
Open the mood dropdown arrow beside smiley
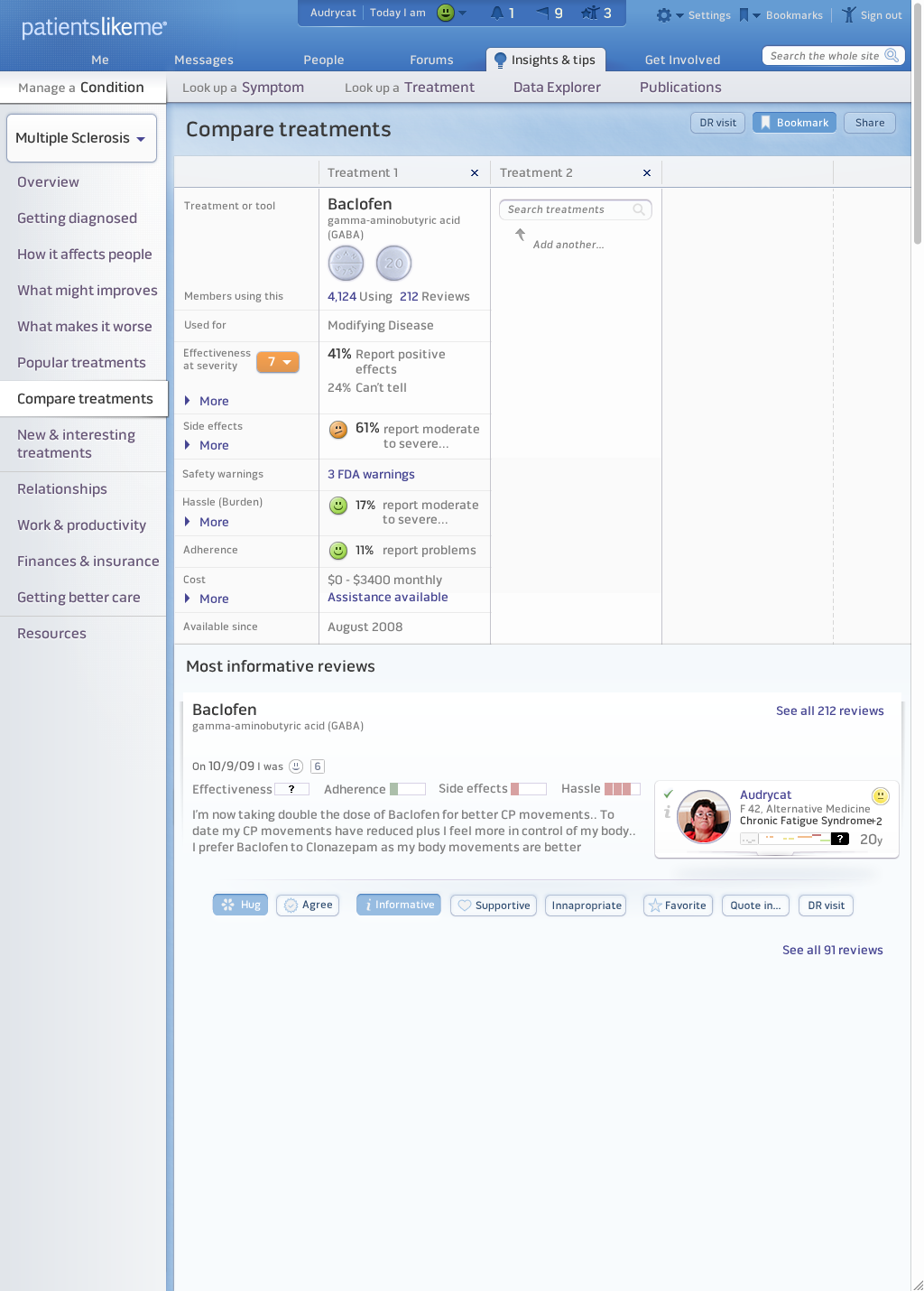click(463, 14)
